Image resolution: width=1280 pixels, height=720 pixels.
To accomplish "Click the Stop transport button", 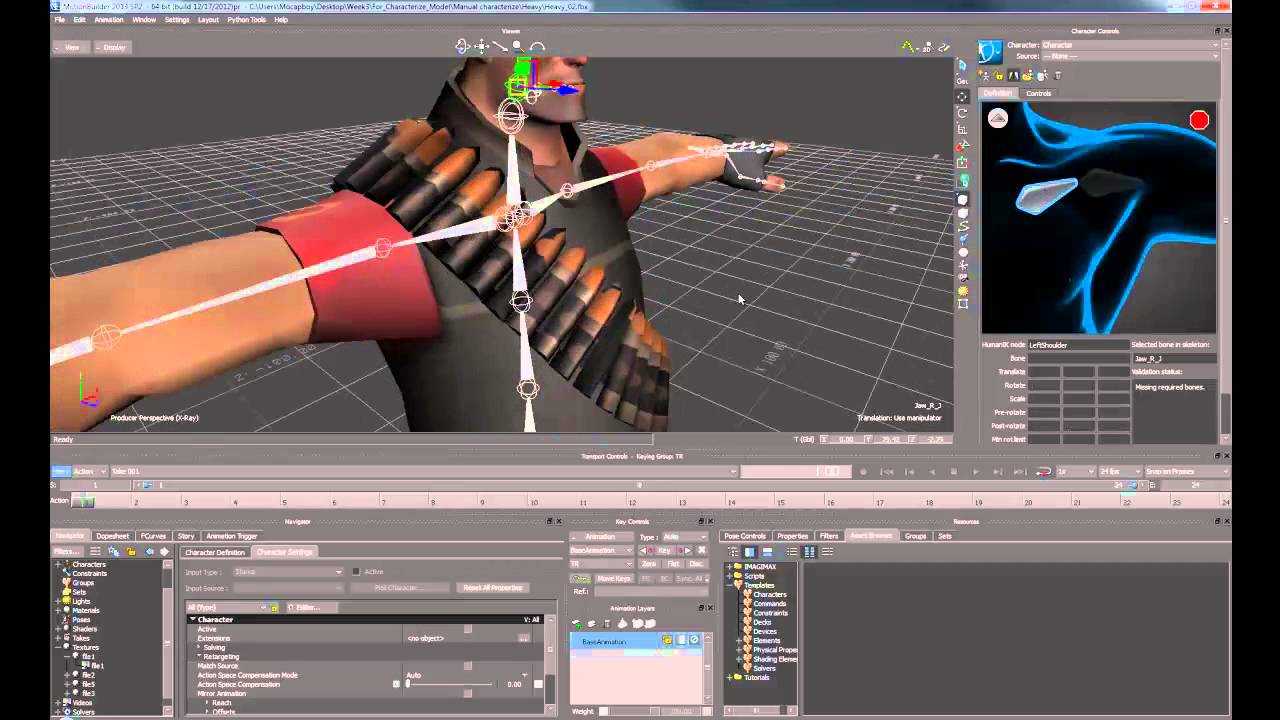I will [x=953, y=472].
